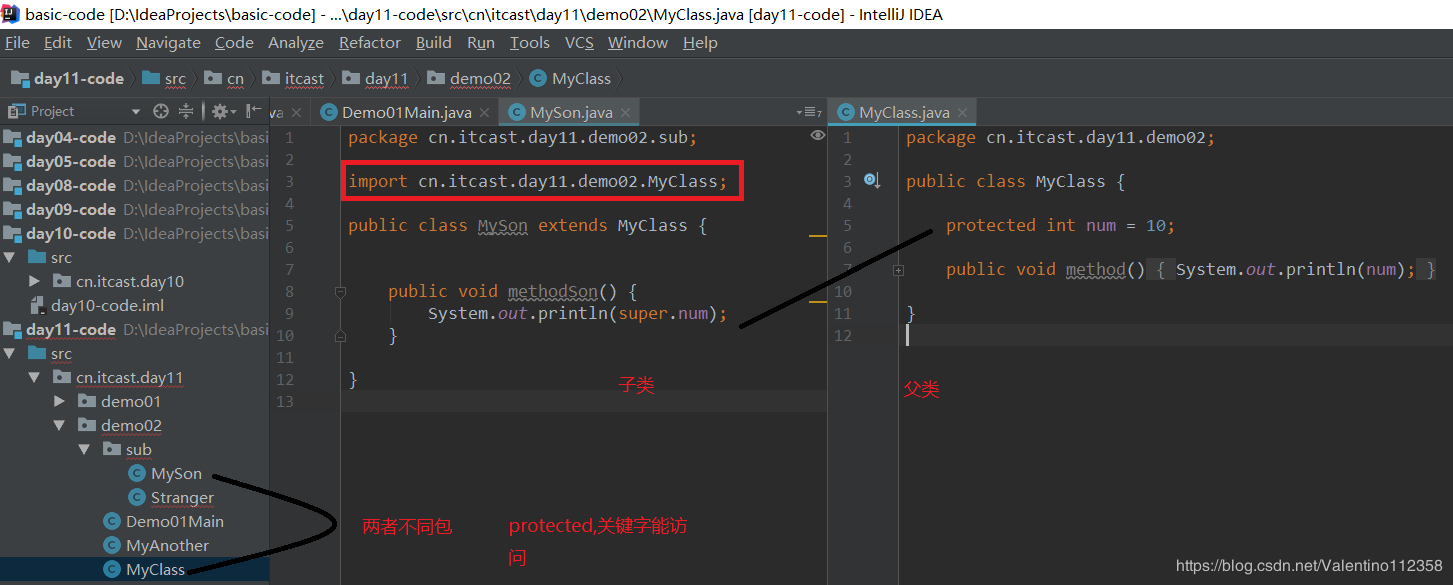Open the Edit menu

(x=58, y=43)
